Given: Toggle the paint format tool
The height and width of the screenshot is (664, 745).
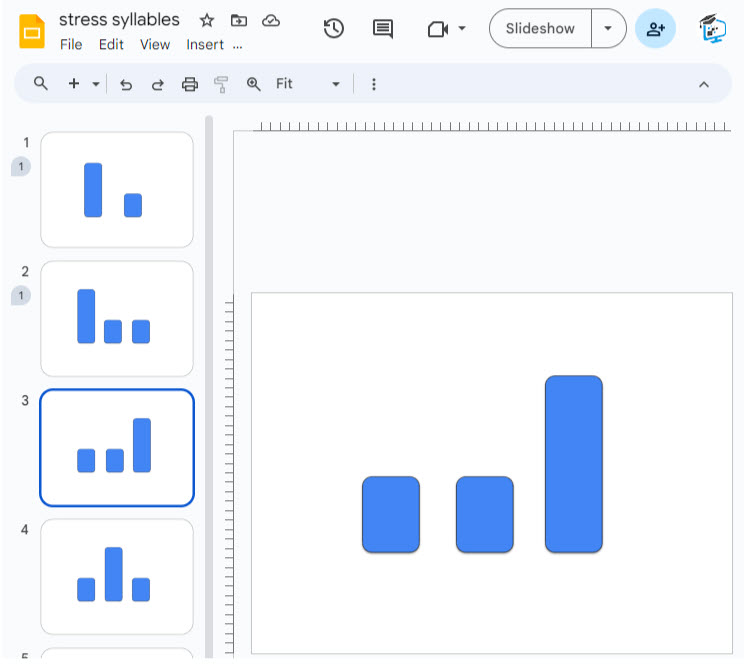Looking at the screenshot, I should click(x=221, y=84).
